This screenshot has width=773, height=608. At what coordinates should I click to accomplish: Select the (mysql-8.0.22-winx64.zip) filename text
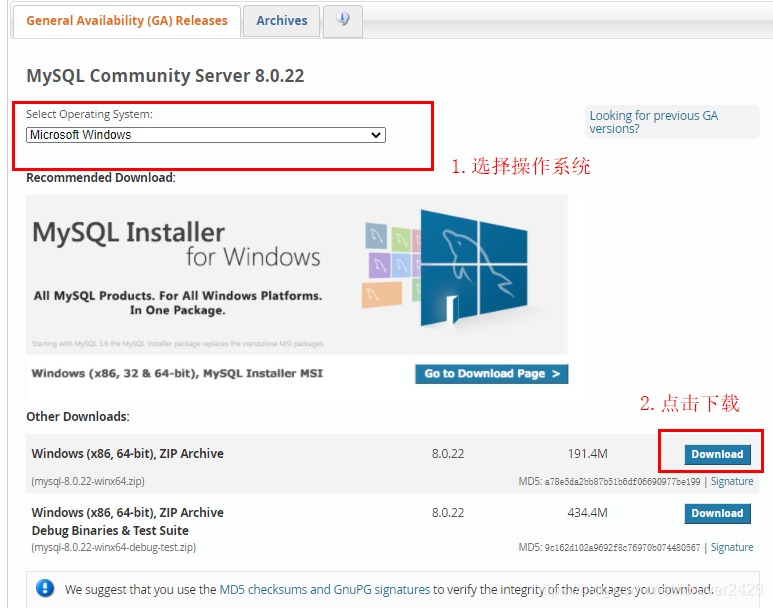click(88, 481)
